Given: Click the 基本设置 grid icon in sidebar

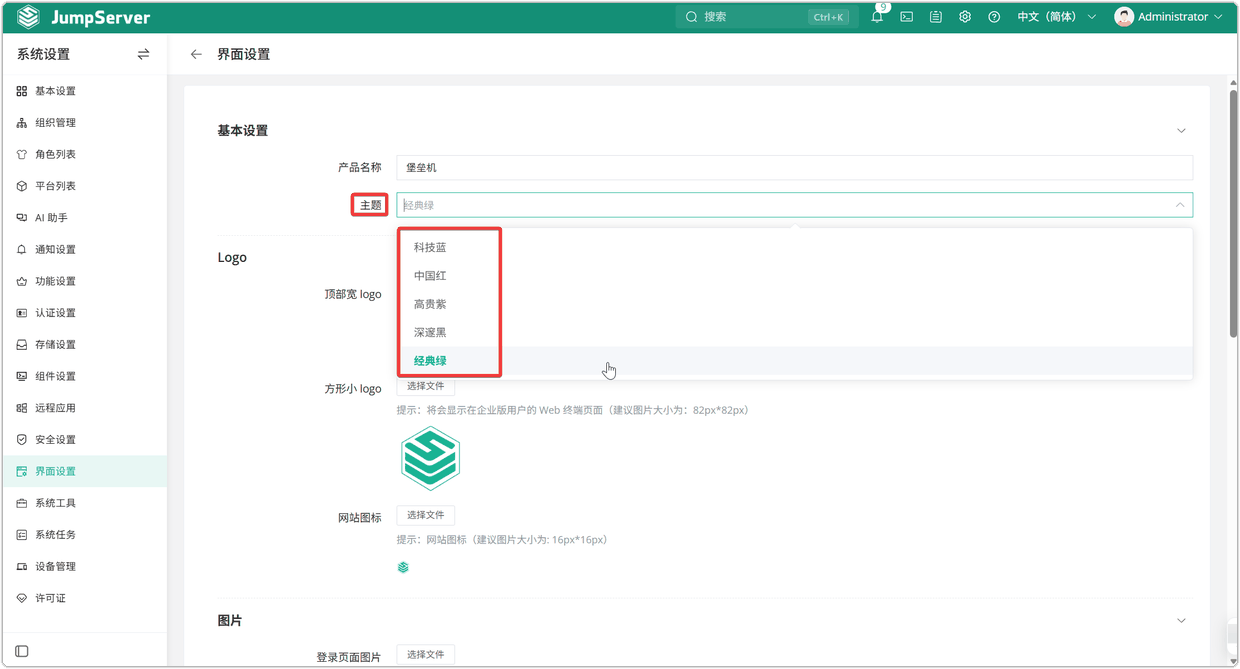Looking at the screenshot, I should [22, 91].
